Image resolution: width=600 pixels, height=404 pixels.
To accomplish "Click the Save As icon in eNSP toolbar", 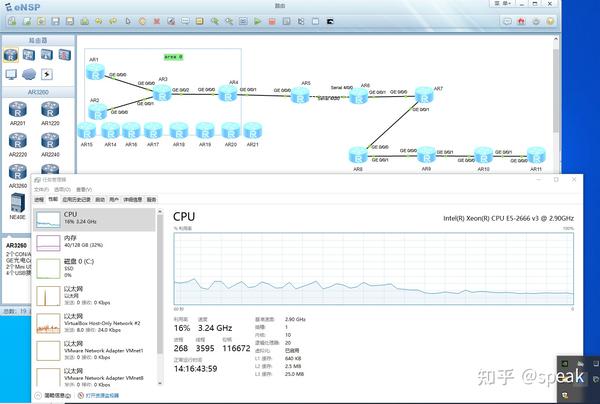I will 70,21.
